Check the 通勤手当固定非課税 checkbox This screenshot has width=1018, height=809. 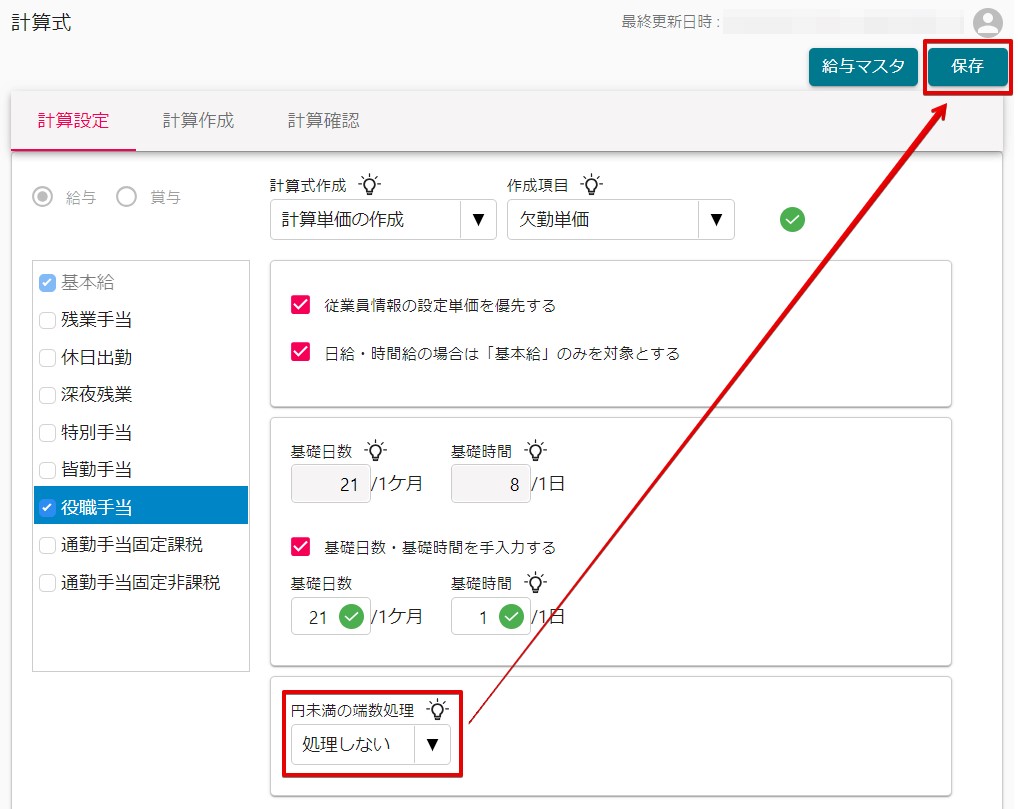click(47, 582)
